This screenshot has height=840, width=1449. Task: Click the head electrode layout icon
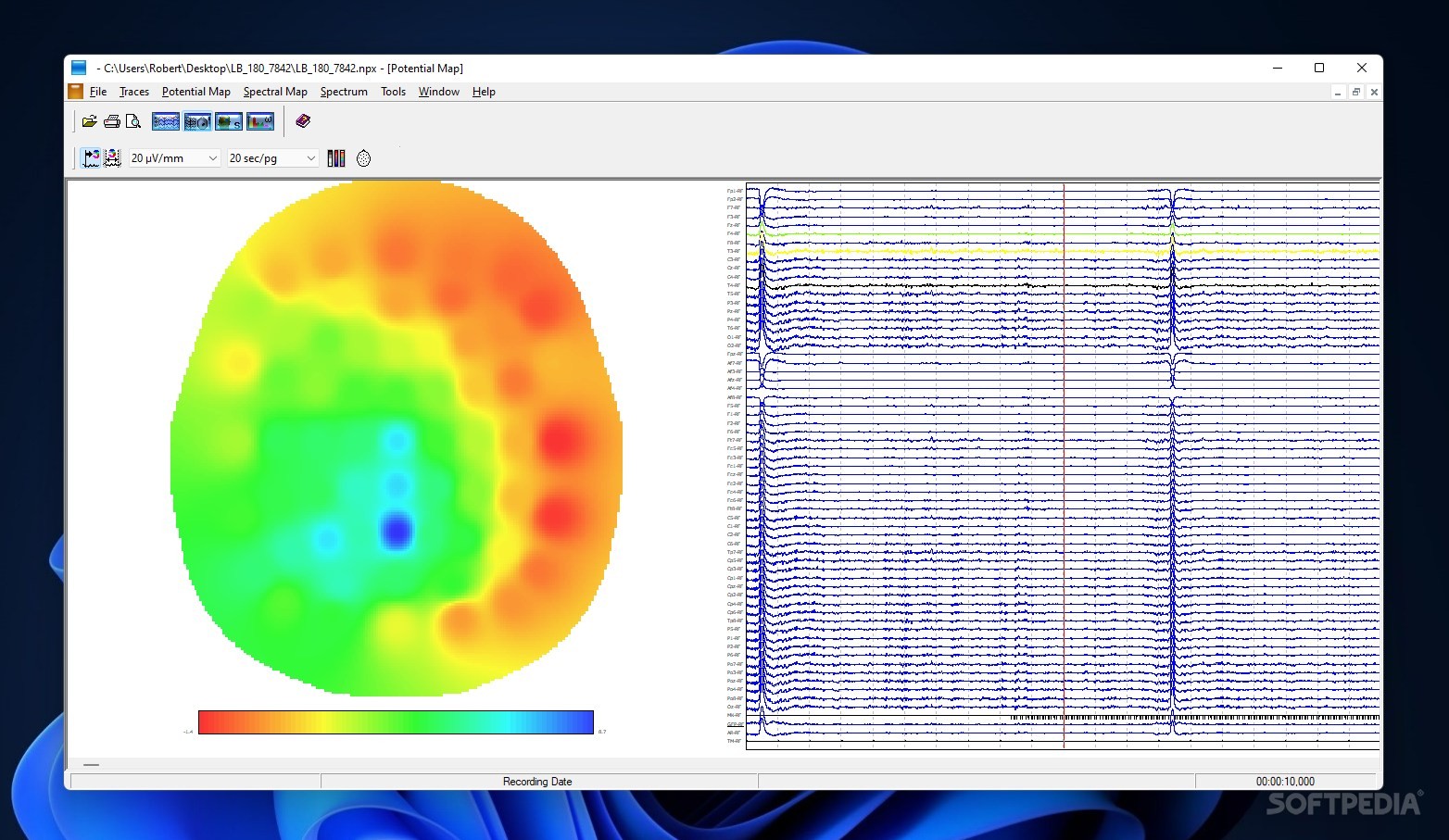[x=363, y=158]
